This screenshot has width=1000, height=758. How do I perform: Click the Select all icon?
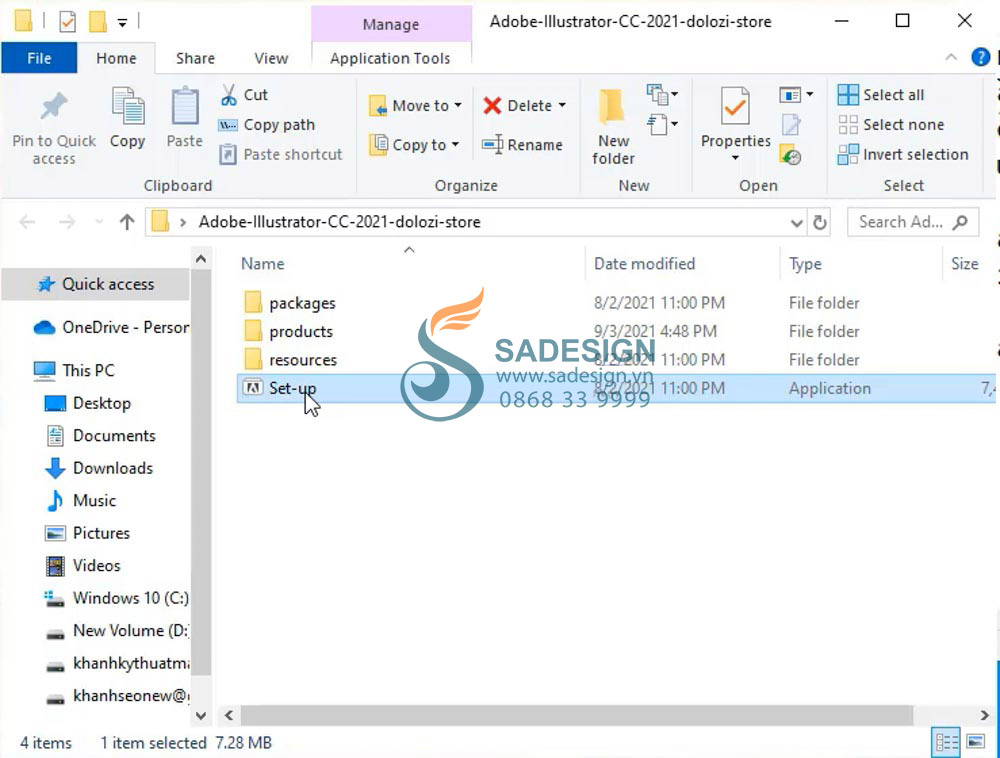click(848, 95)
